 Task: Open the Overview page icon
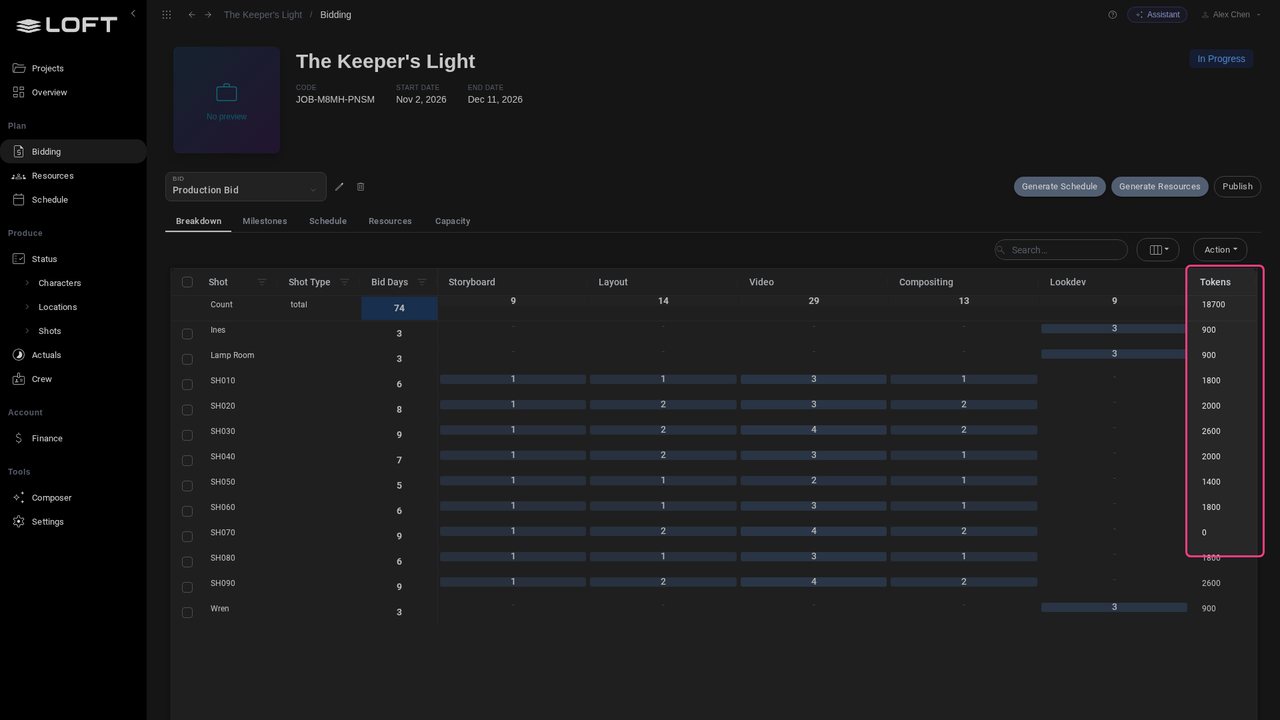point(18,92)
